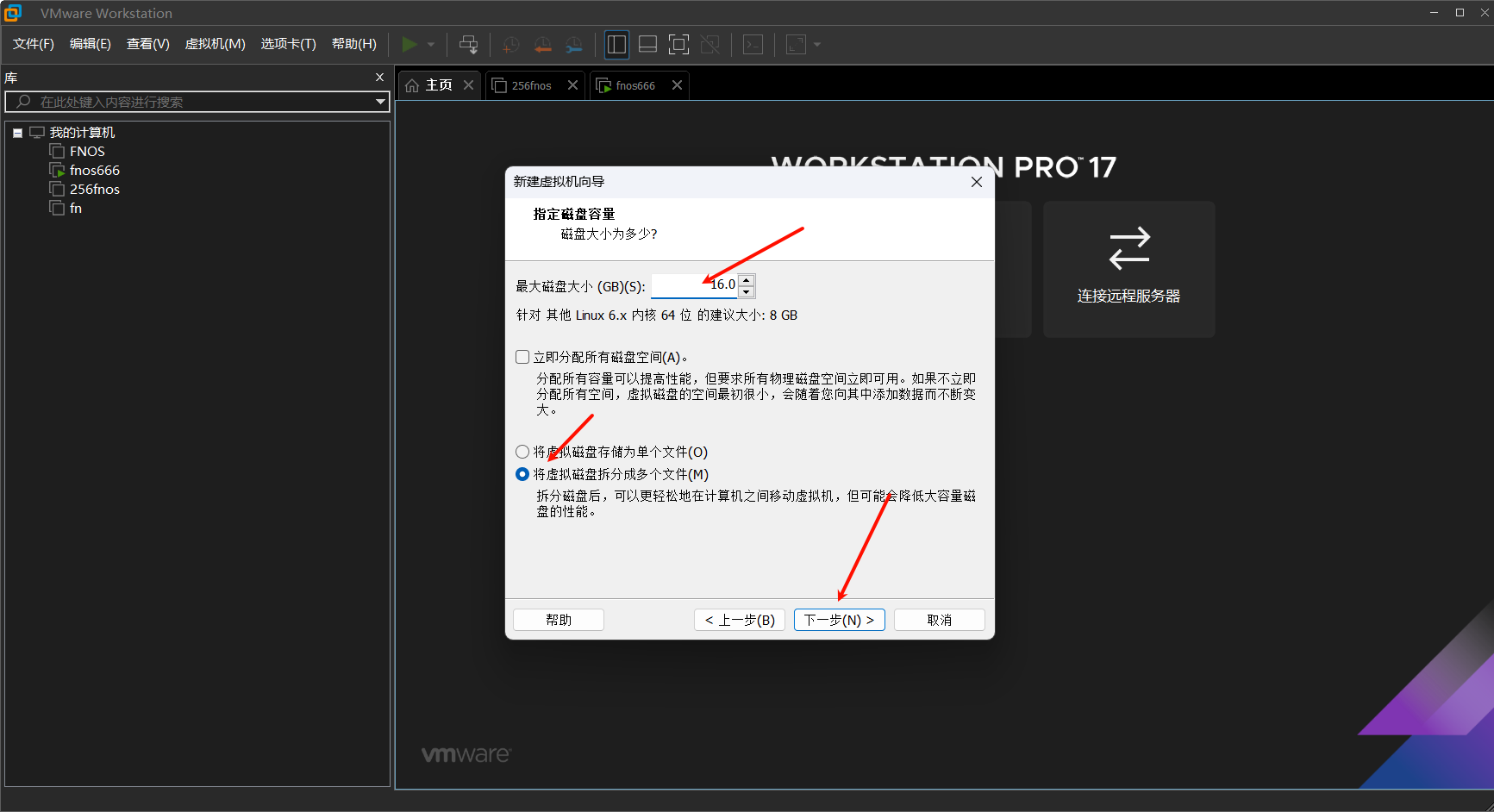Decrease disk size with down stepper arrow
Viewport: 1494px width, 812px height.
(747, 292)
